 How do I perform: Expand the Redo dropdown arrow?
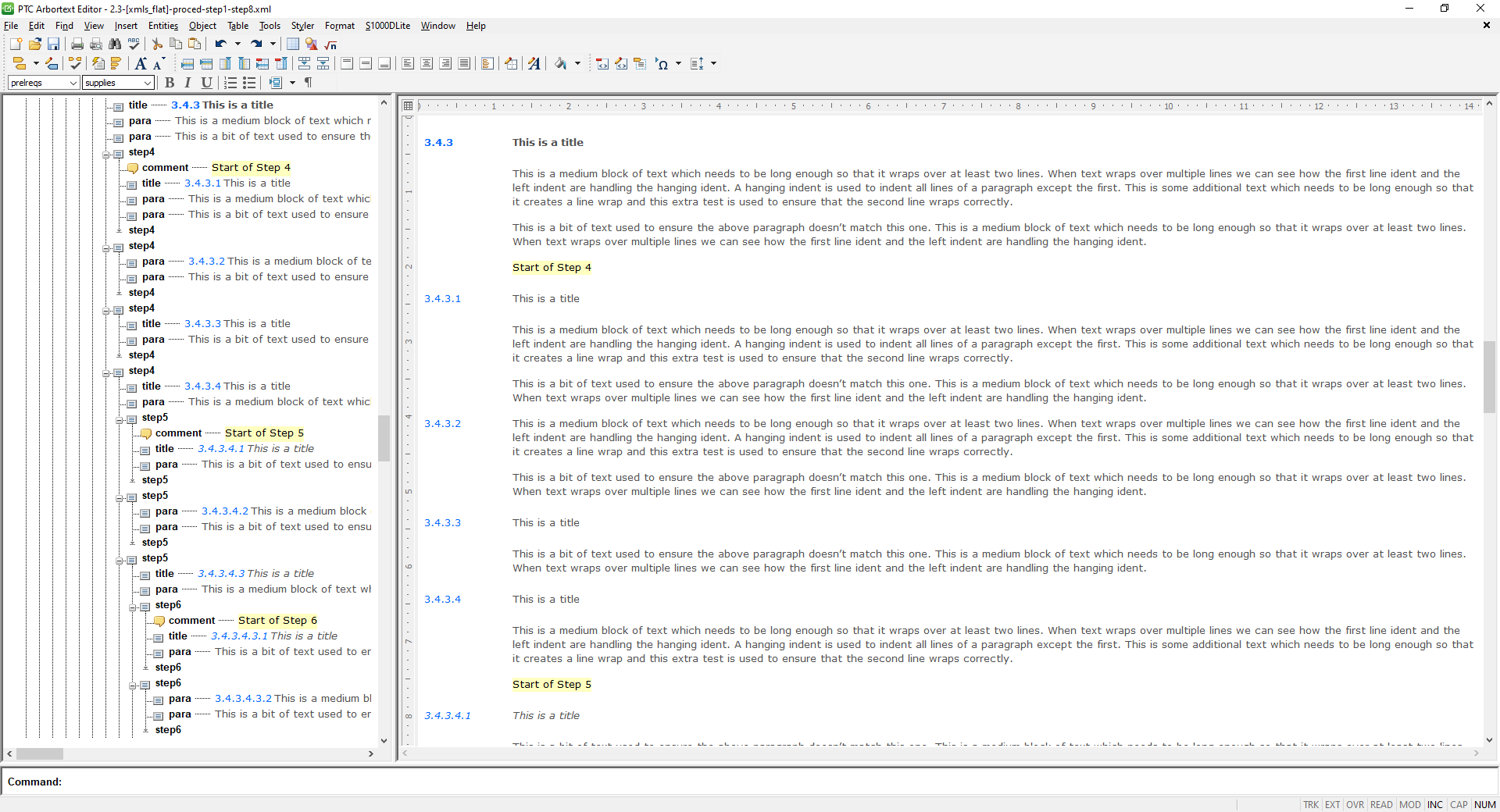(271, 45)
